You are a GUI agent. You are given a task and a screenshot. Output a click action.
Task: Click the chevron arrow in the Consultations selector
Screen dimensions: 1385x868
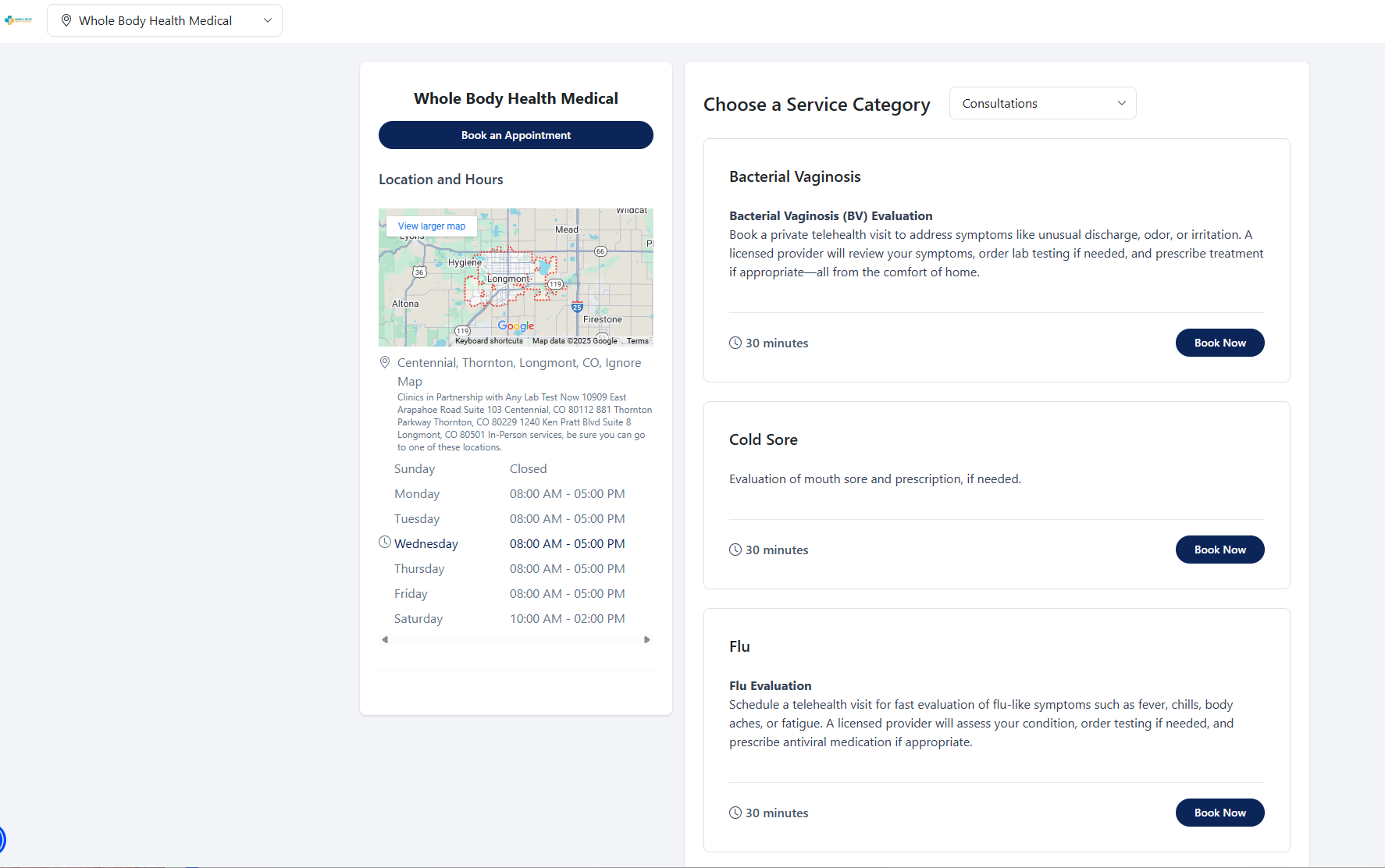[1122, 103]
